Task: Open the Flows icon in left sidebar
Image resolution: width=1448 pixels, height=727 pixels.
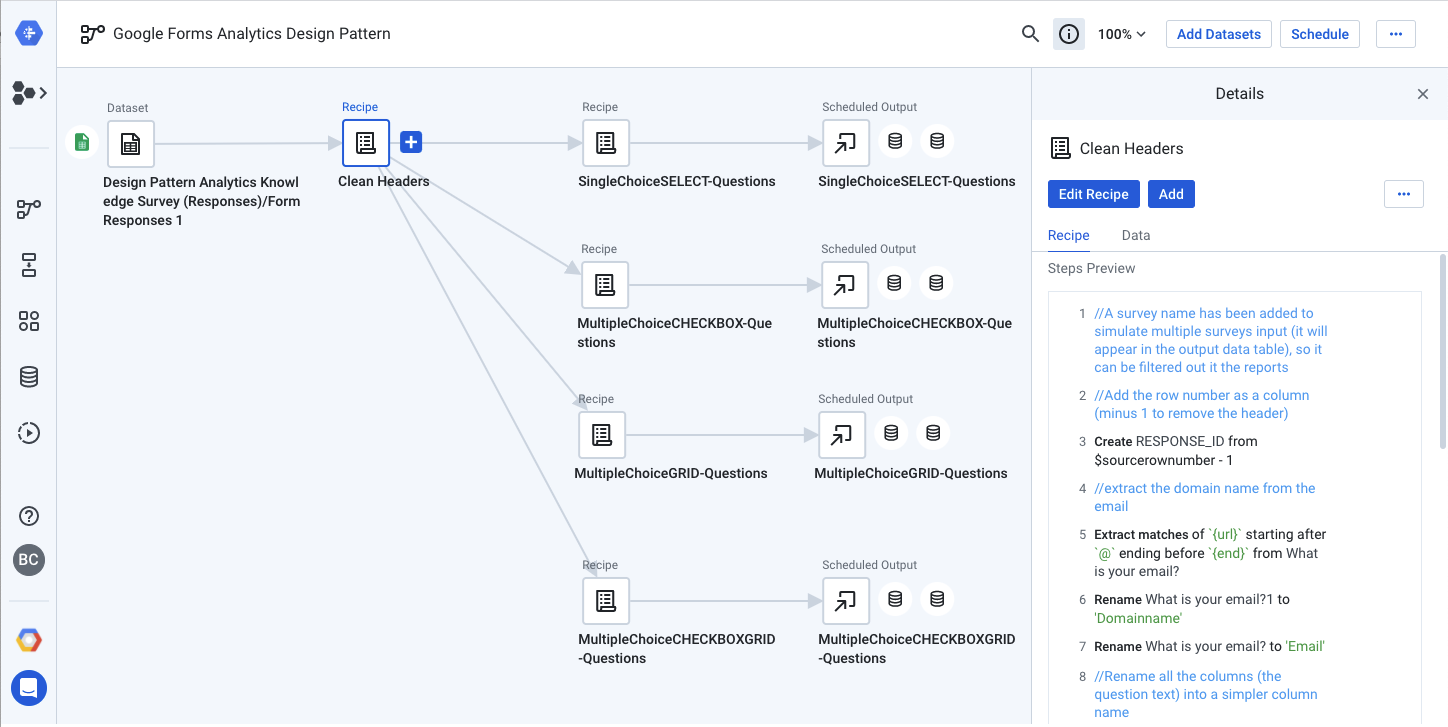Action: click(x=29, y=209)
